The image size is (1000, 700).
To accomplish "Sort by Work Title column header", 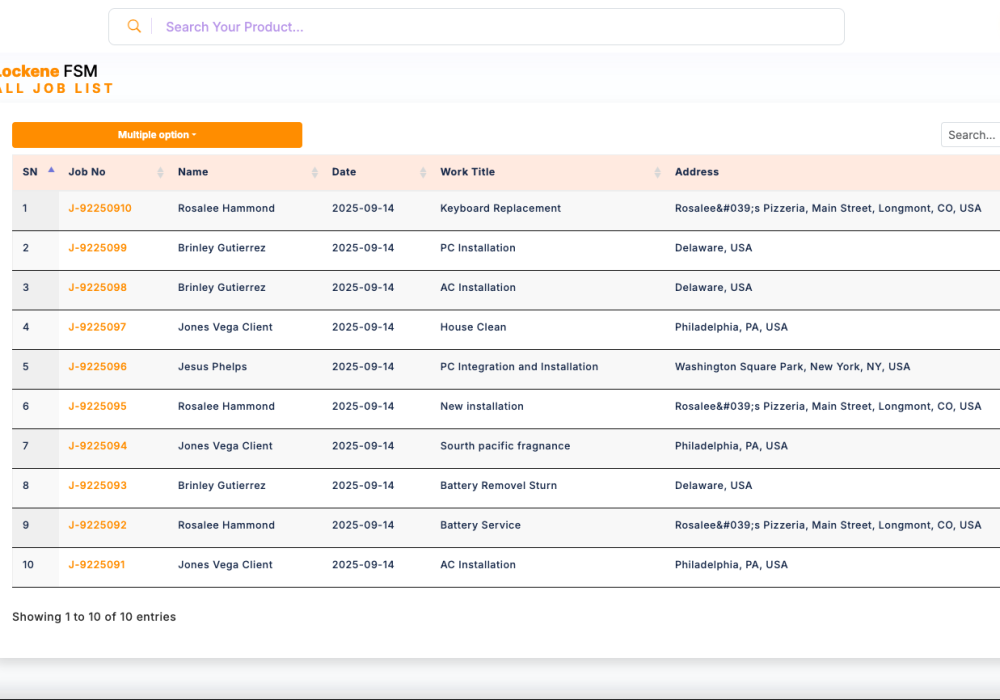I will (x=467, y=172).
